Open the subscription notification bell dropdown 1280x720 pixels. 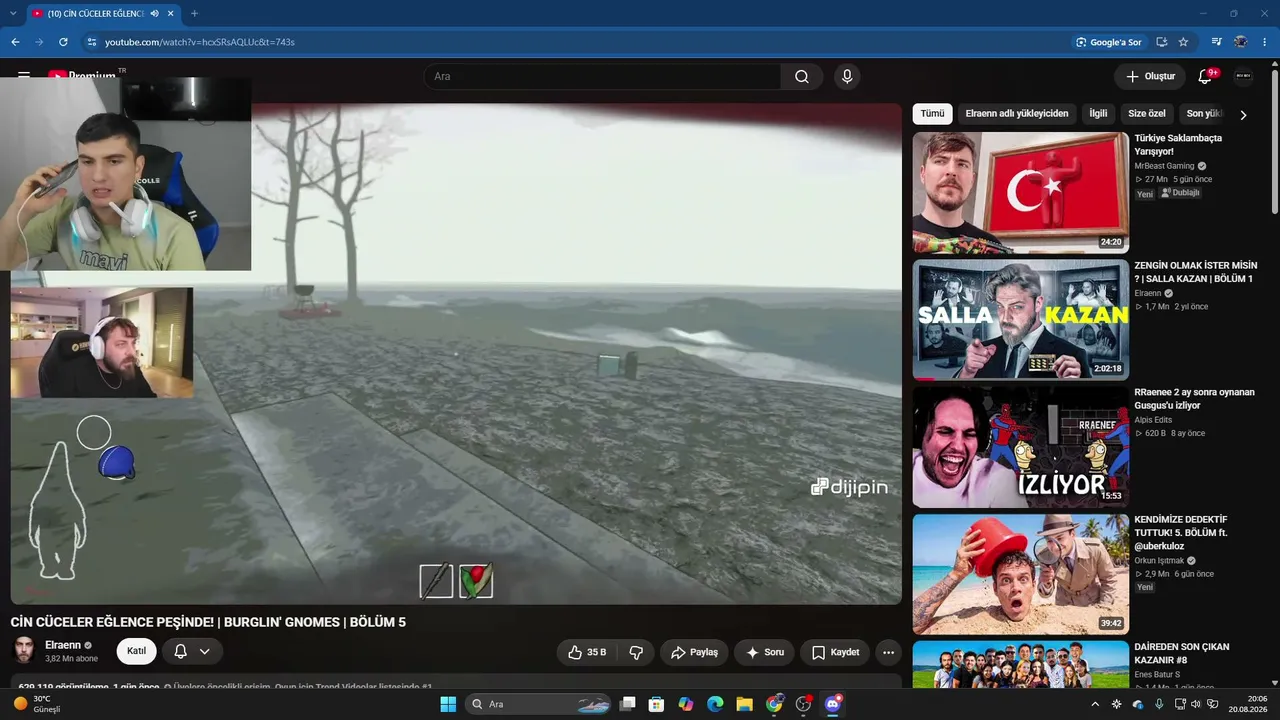click(192, 651)
